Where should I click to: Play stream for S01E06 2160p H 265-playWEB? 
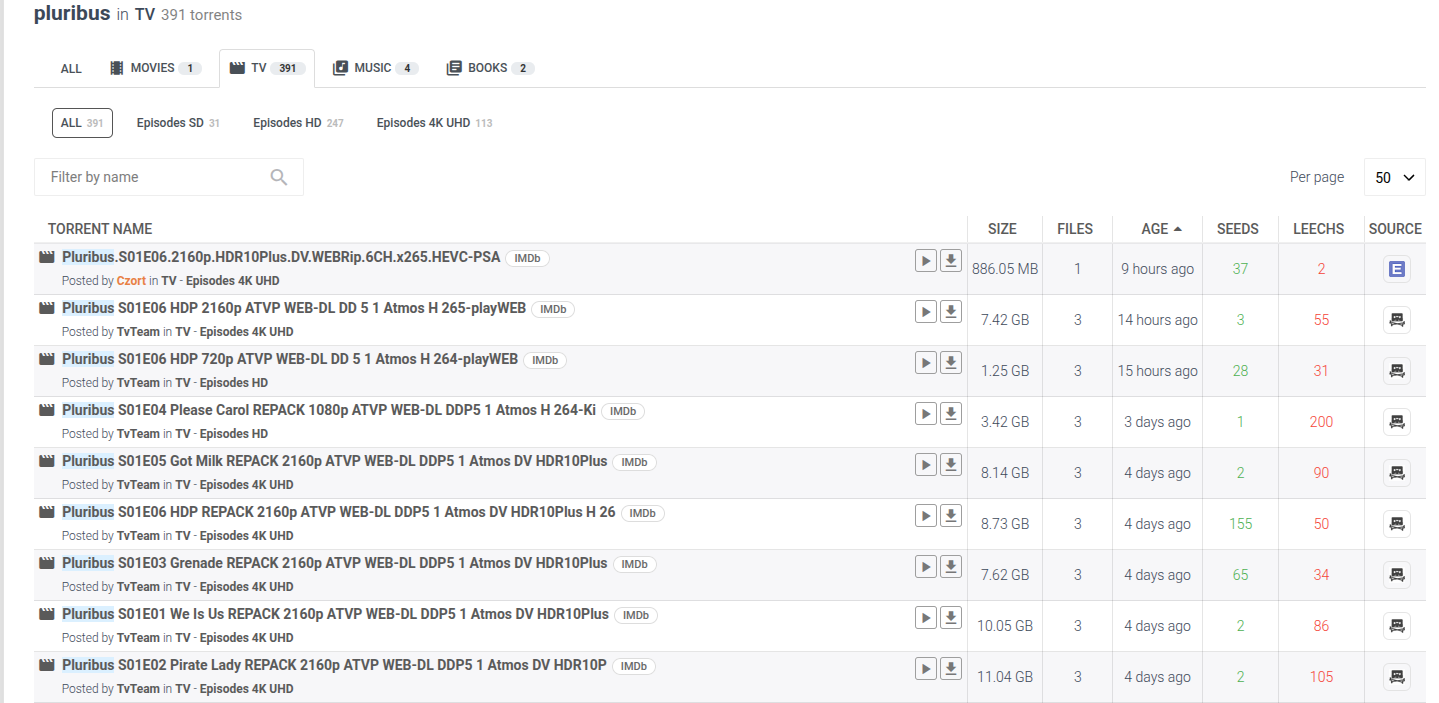click(926, 311)
